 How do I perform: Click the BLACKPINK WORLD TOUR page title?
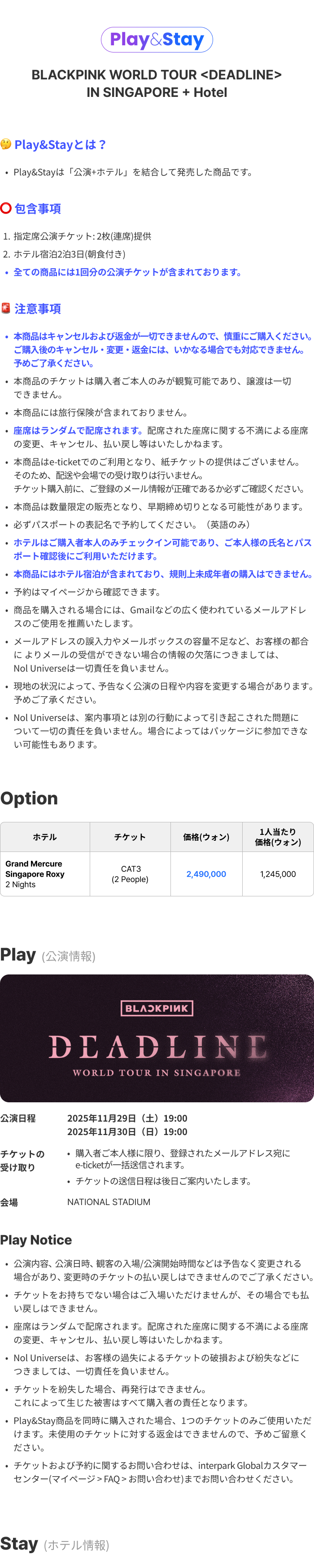click(x=157, y=83)
